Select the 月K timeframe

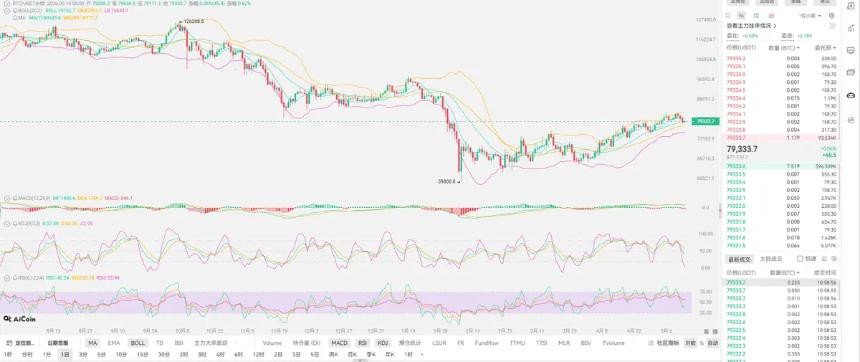click(x=352, y=354)
